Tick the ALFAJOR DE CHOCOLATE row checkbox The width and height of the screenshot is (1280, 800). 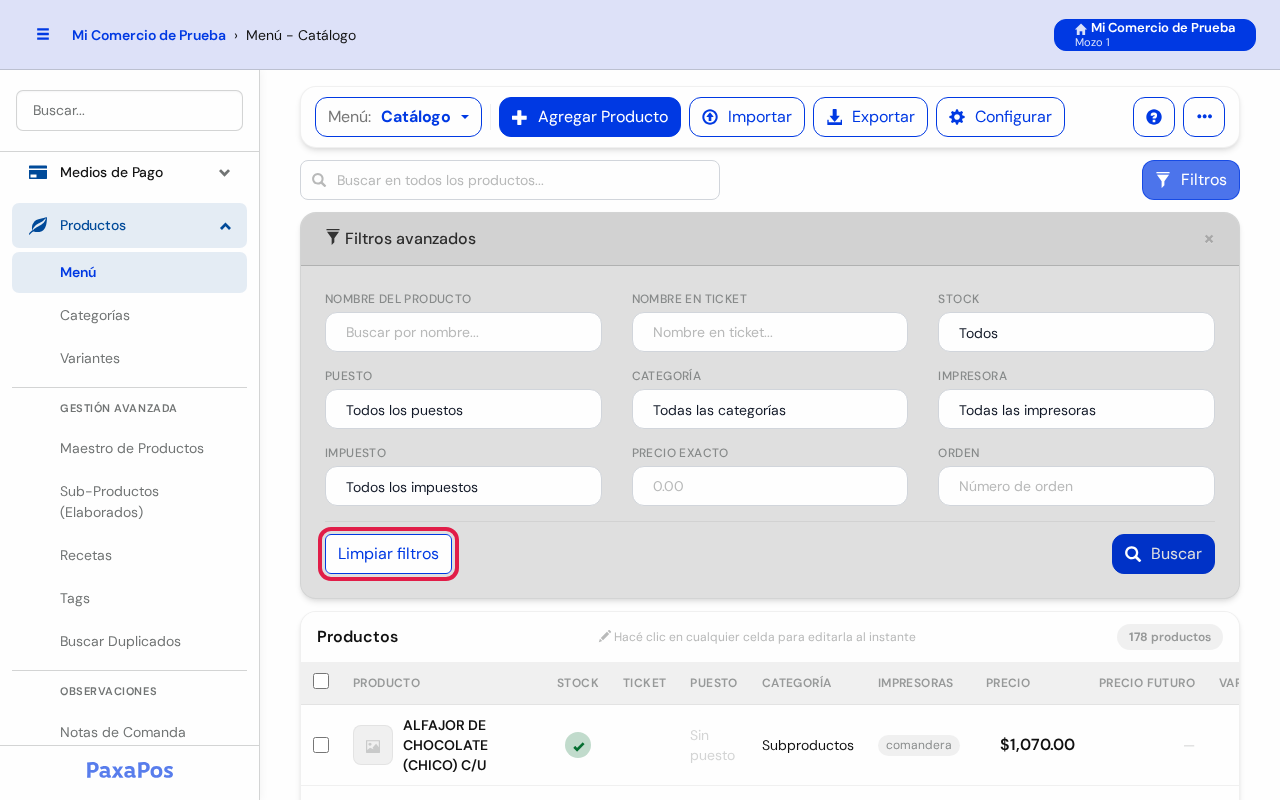point(321,745)
